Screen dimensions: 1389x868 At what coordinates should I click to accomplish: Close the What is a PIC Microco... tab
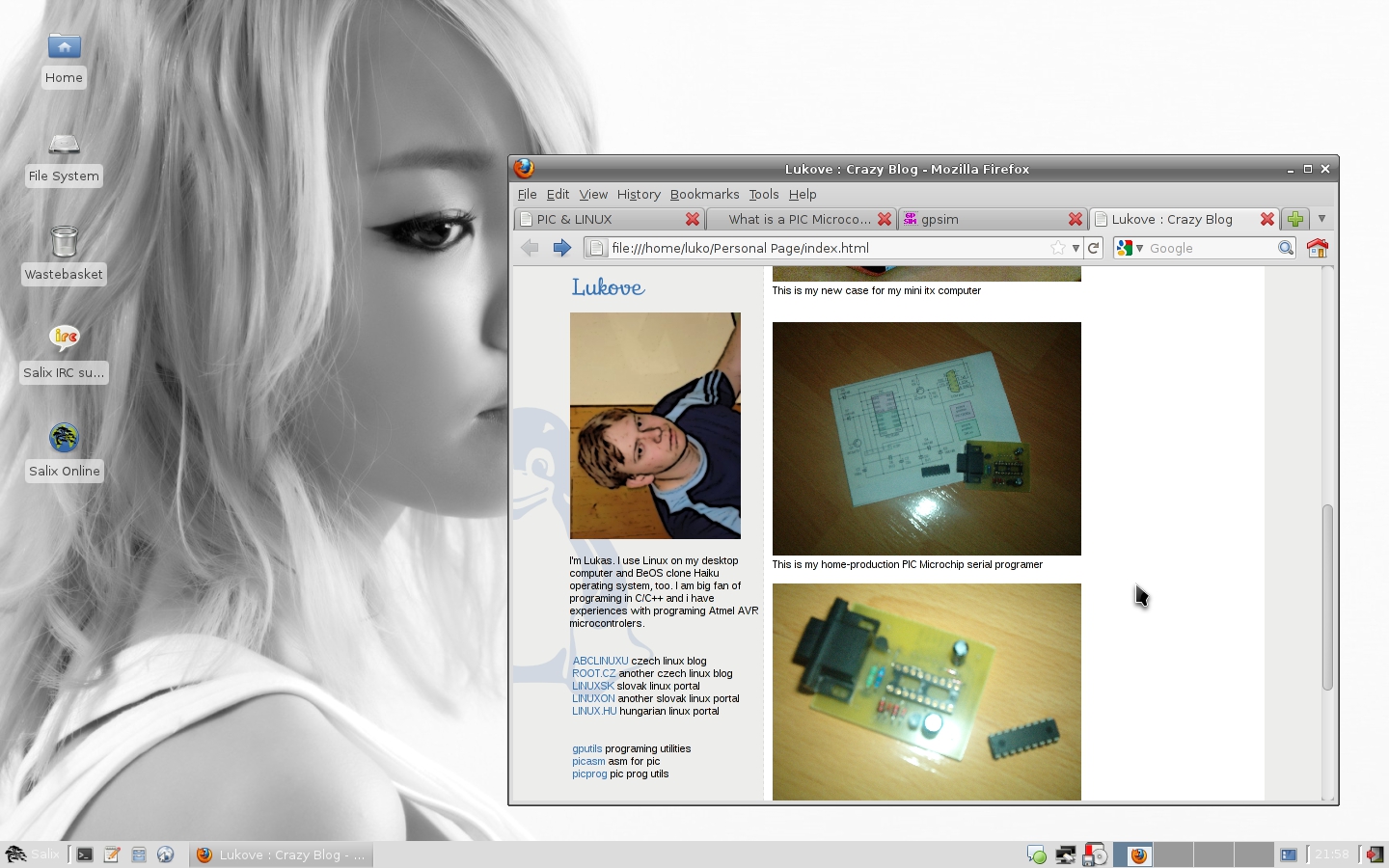coord(885,219)
